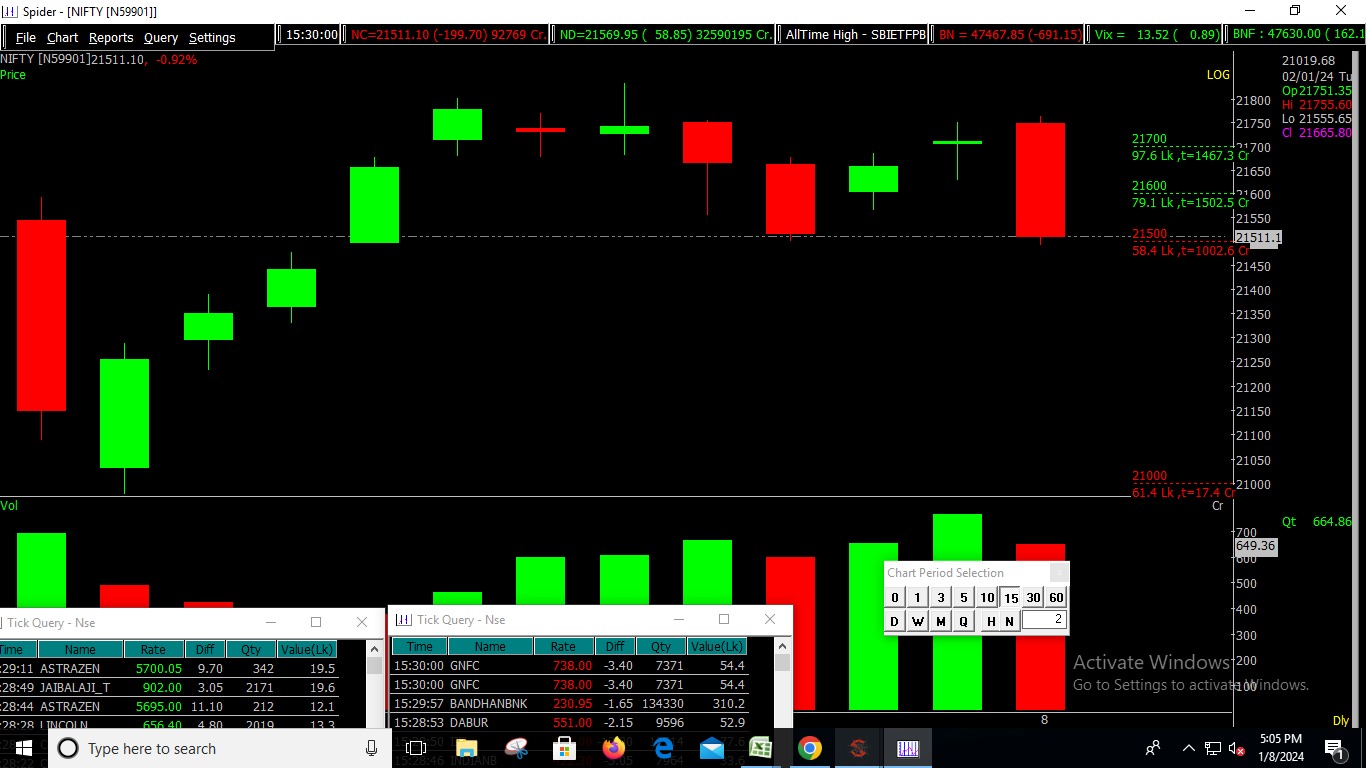Screen dimensions: 1366x768
Task: Click the 'H' button in Chart Period Selection
Action: [x=991, y=621]
